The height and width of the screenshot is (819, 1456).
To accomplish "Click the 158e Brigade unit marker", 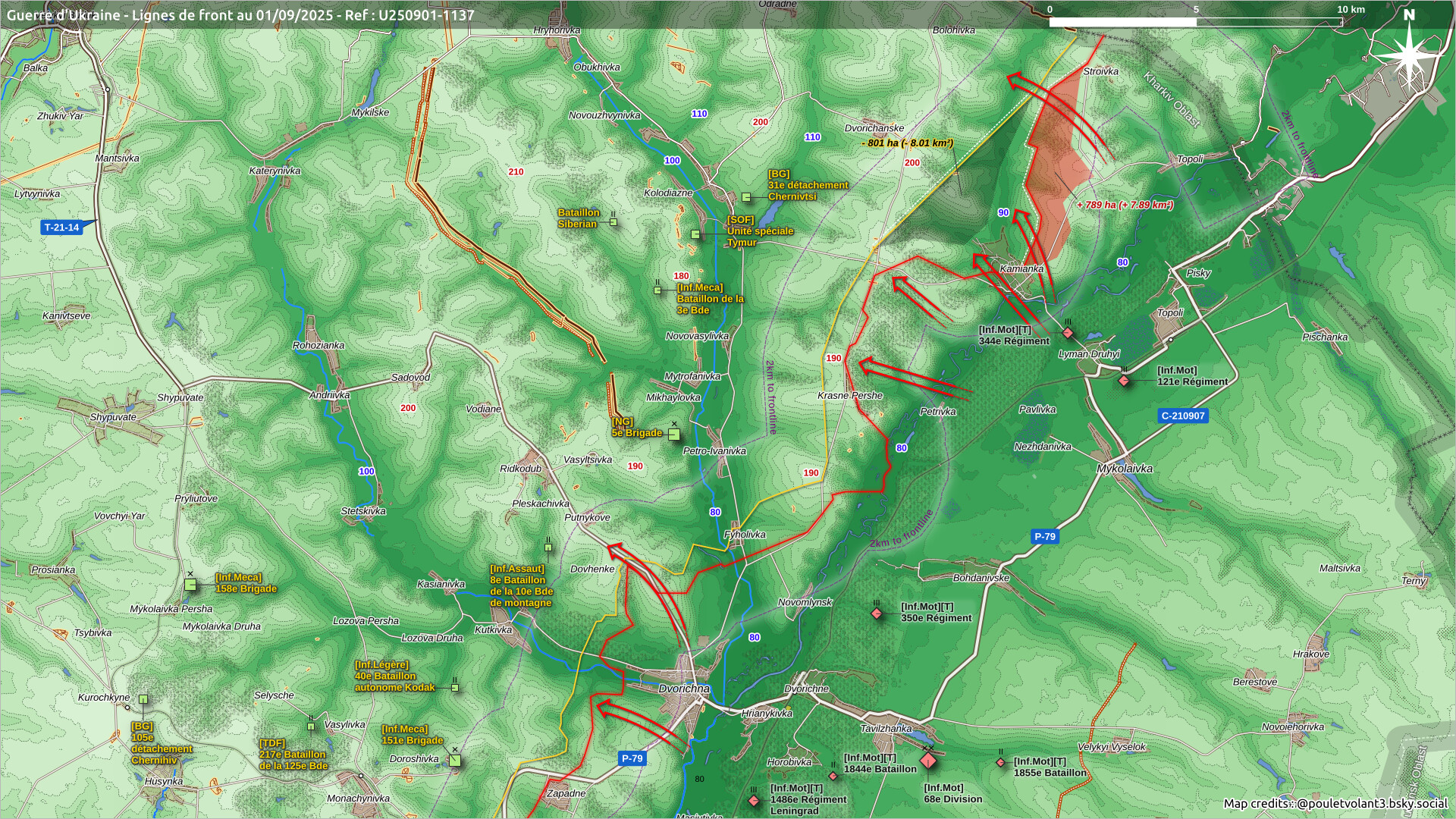I will pos(190,585).
